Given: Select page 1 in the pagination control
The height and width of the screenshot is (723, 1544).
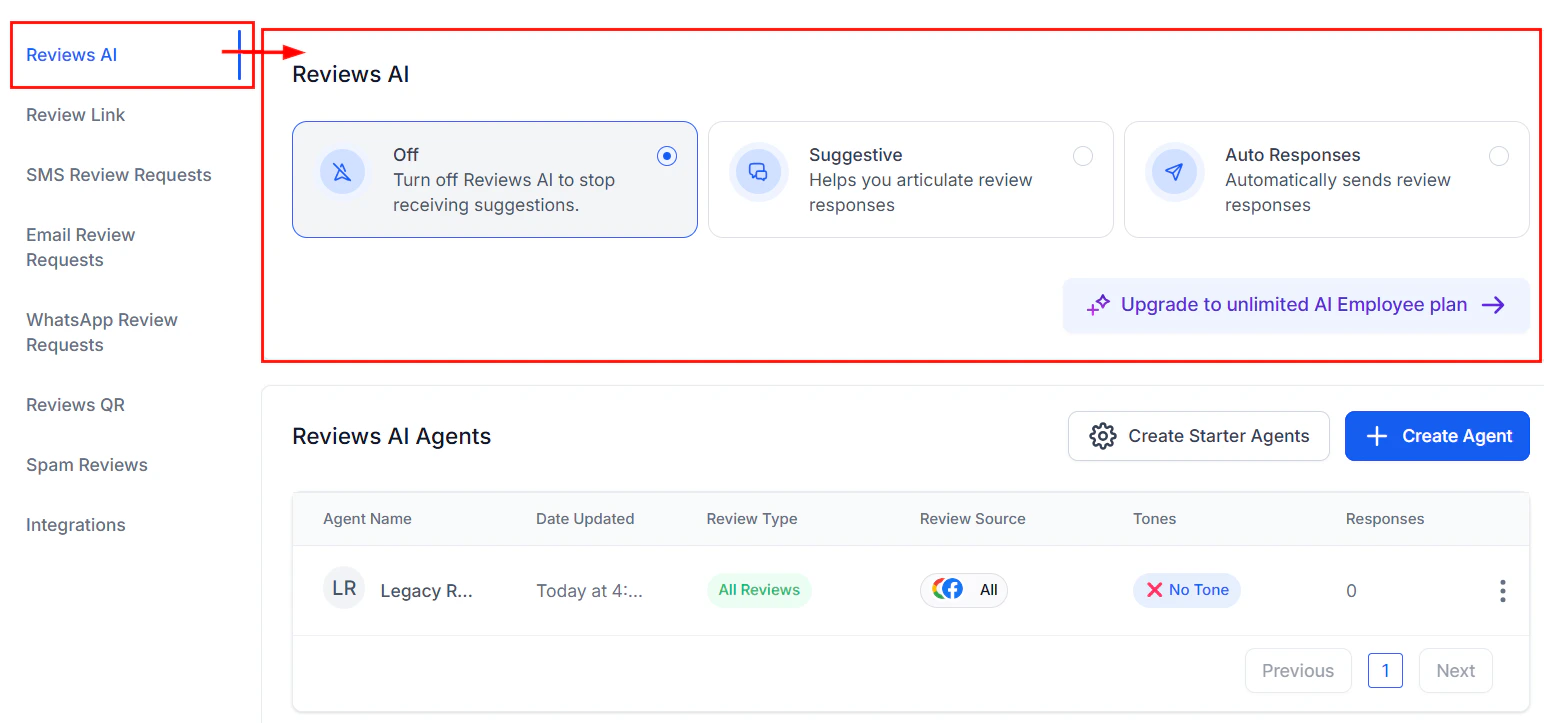Looking at the screenshot, I should pyautogui.click(x=1385, y=670).
